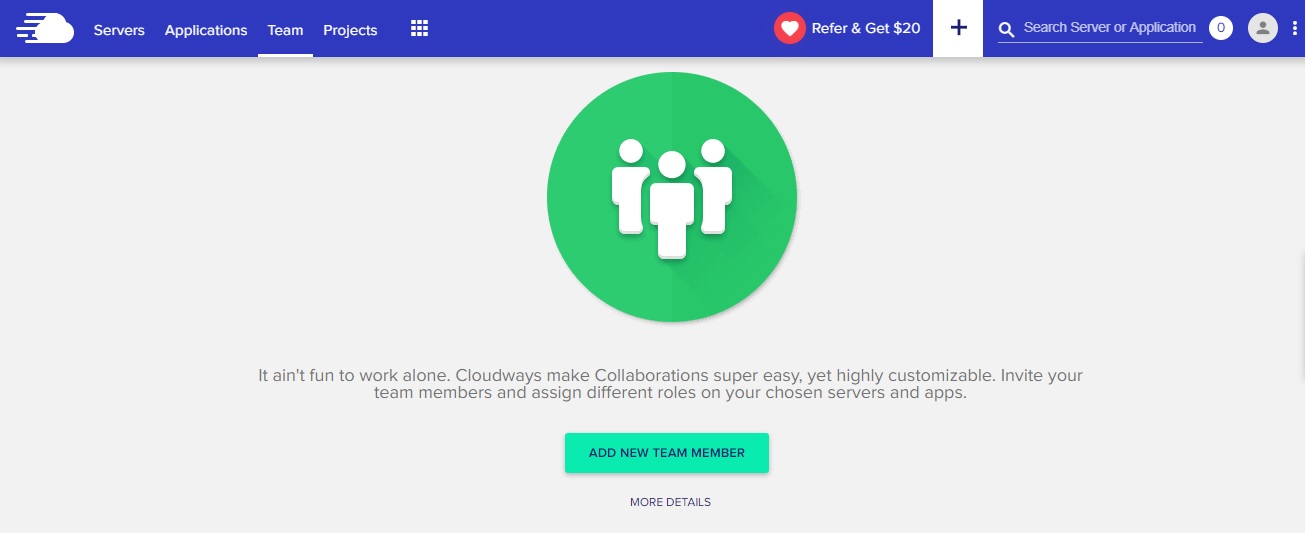Click the red heart referral icon
Screen dimensions: 1305x533
(790, 28)
